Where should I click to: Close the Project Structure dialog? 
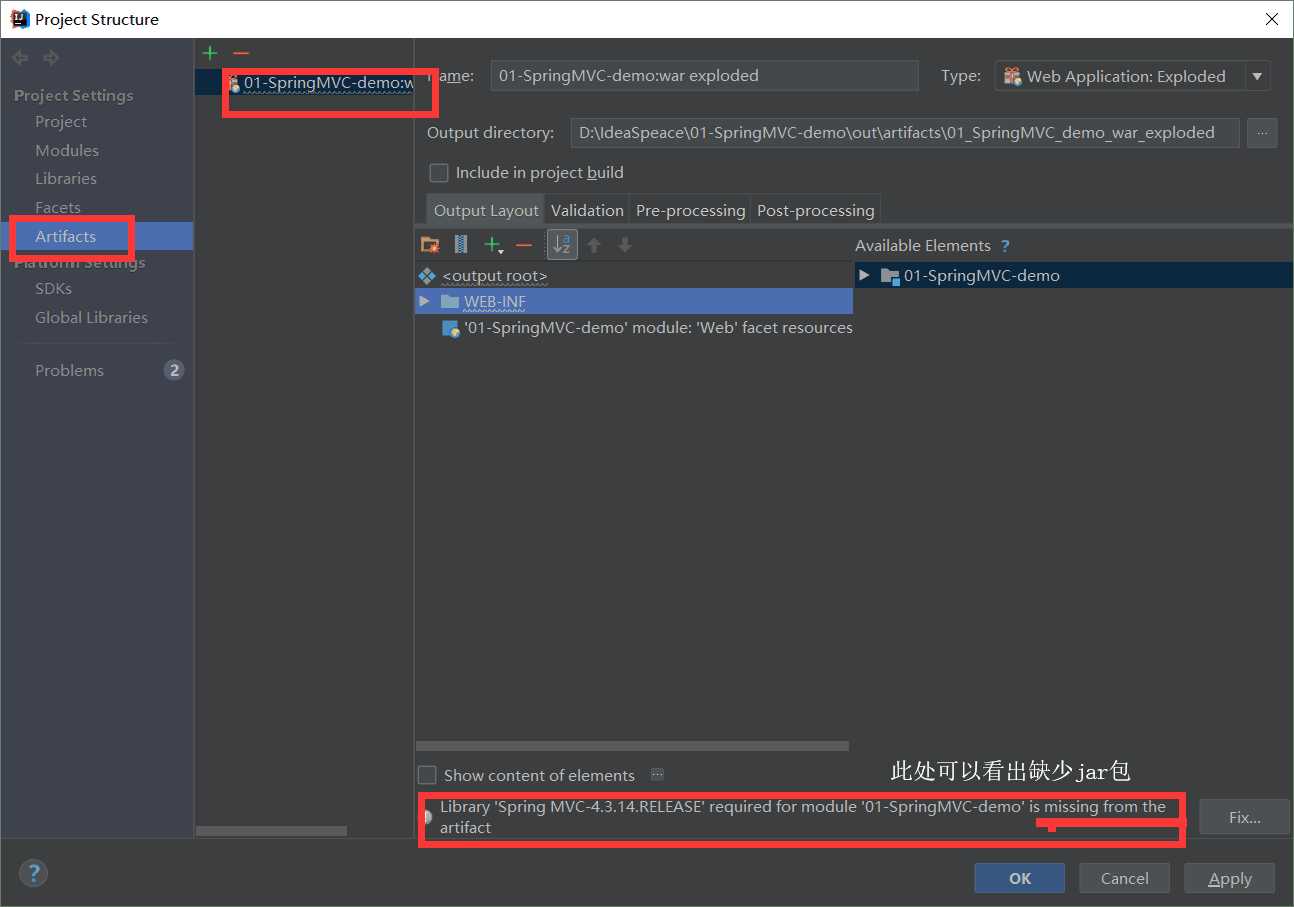coord(1271,19)
